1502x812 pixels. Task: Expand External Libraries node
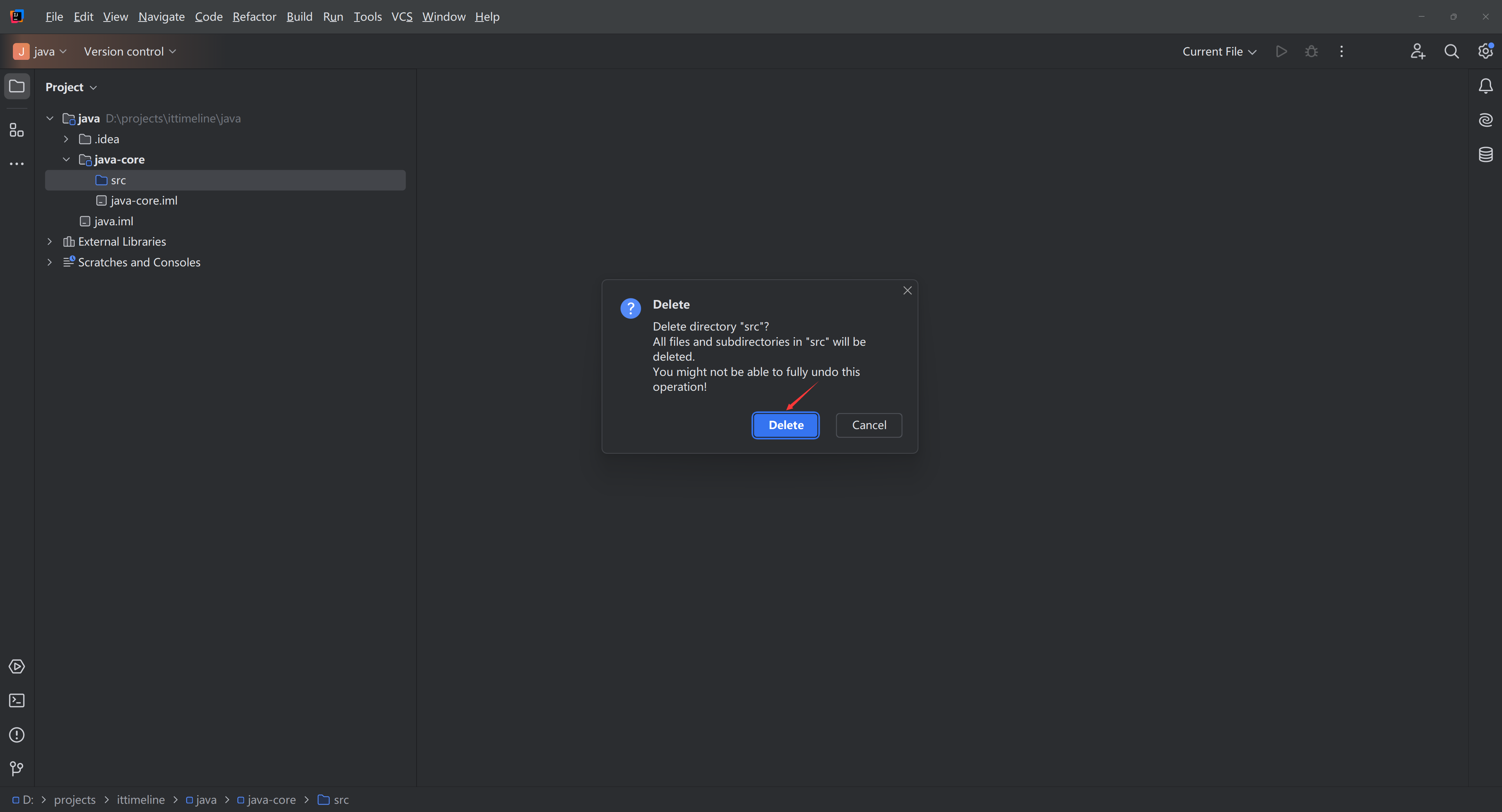pyautogui.click(x=50, y=241)
